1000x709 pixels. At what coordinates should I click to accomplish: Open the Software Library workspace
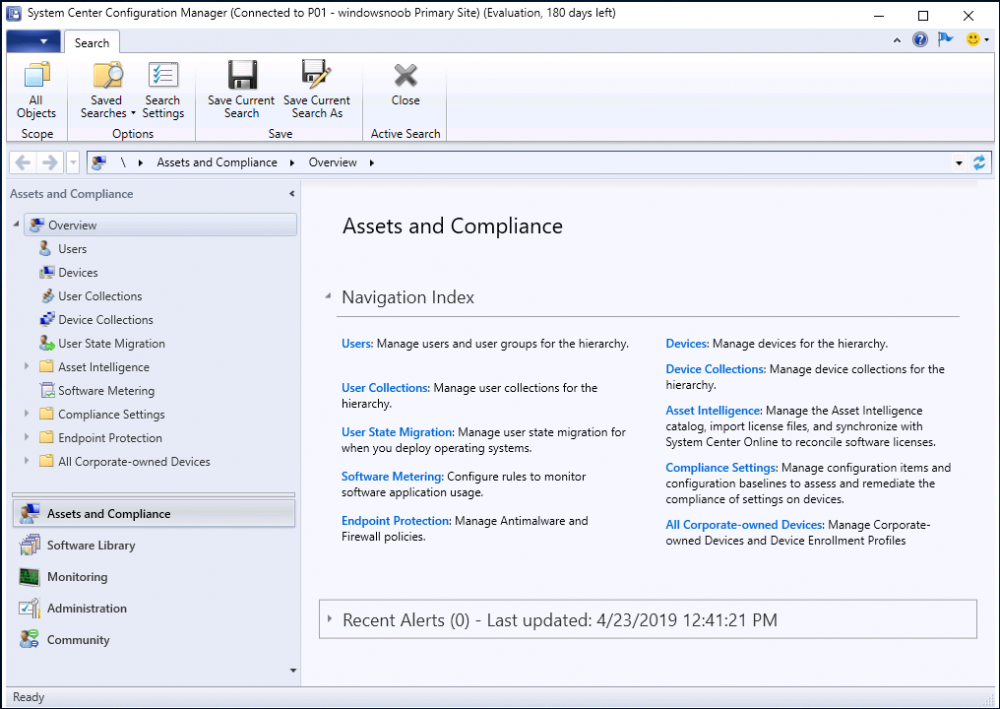[154, 545]
